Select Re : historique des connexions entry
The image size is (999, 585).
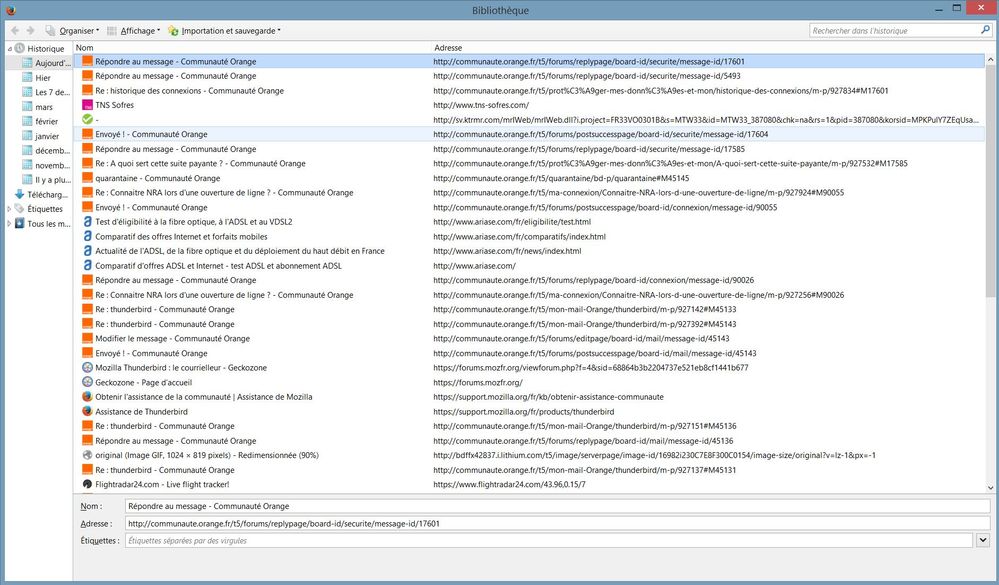529,90
